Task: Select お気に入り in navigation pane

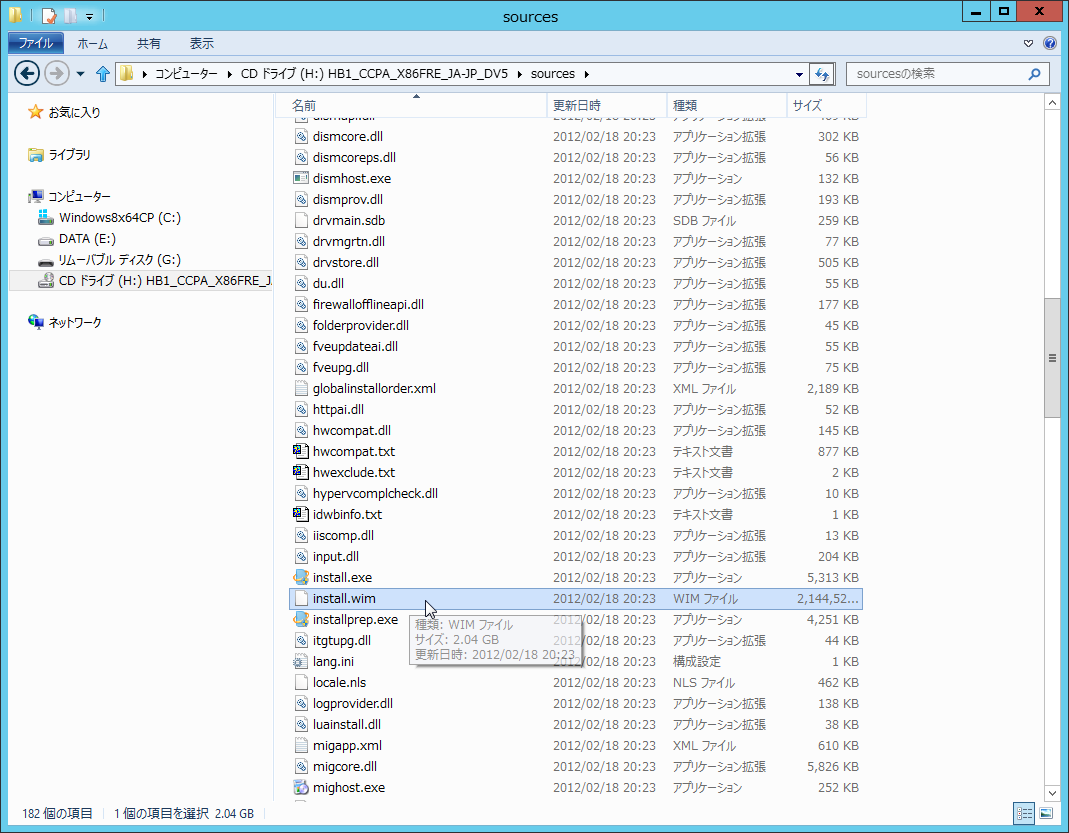Action: 74,112
